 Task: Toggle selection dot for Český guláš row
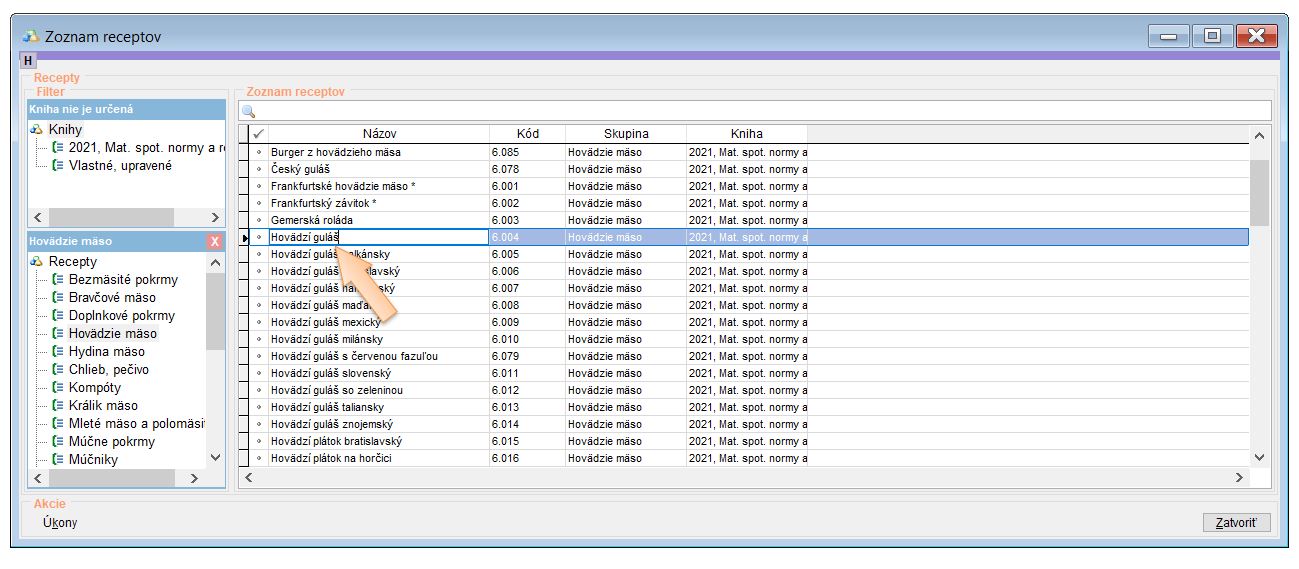(258, 169)
